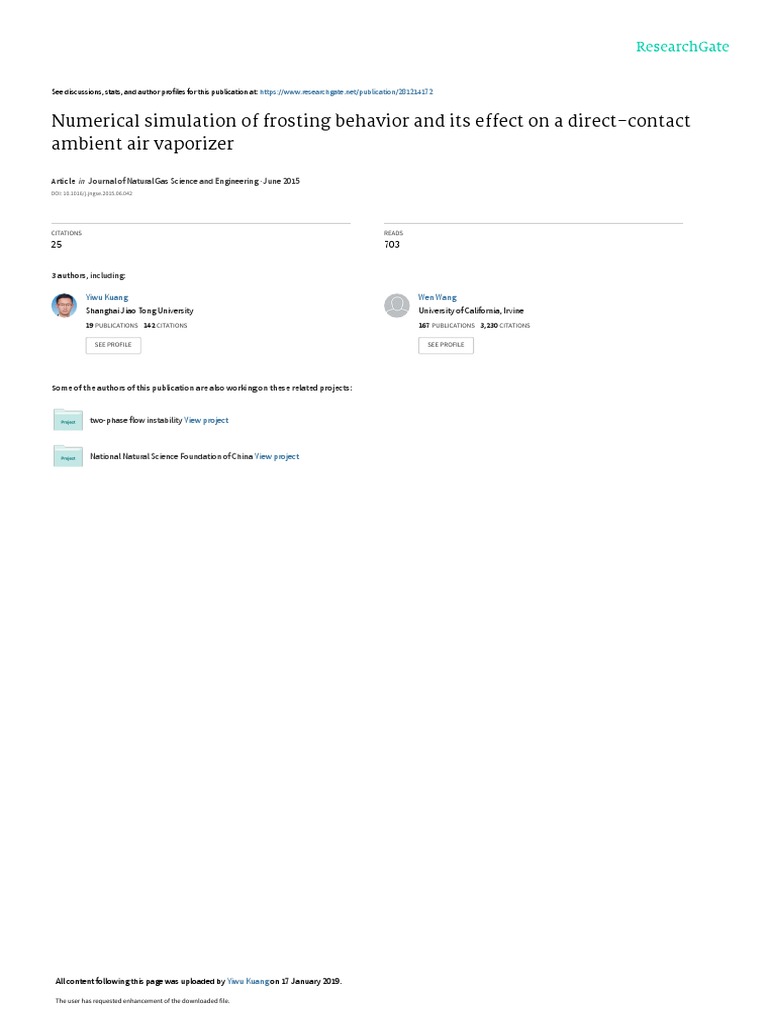The height and width of the screenshot is (1024, 768).
Task: Click the National Natural Science Foundation project icon
Action: pos(68,456)
